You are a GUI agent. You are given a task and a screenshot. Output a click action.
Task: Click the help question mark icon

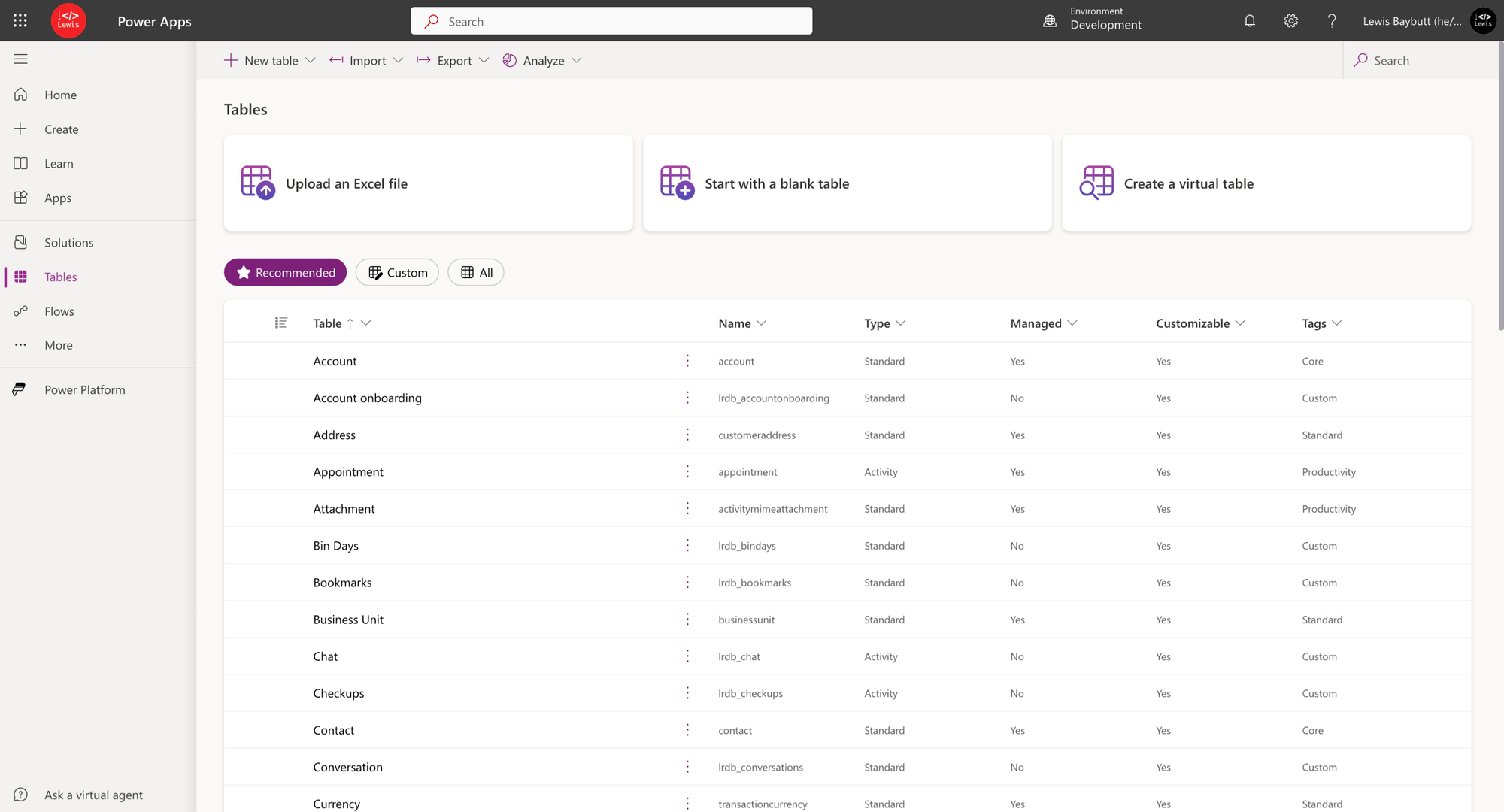pos(1331,21)
